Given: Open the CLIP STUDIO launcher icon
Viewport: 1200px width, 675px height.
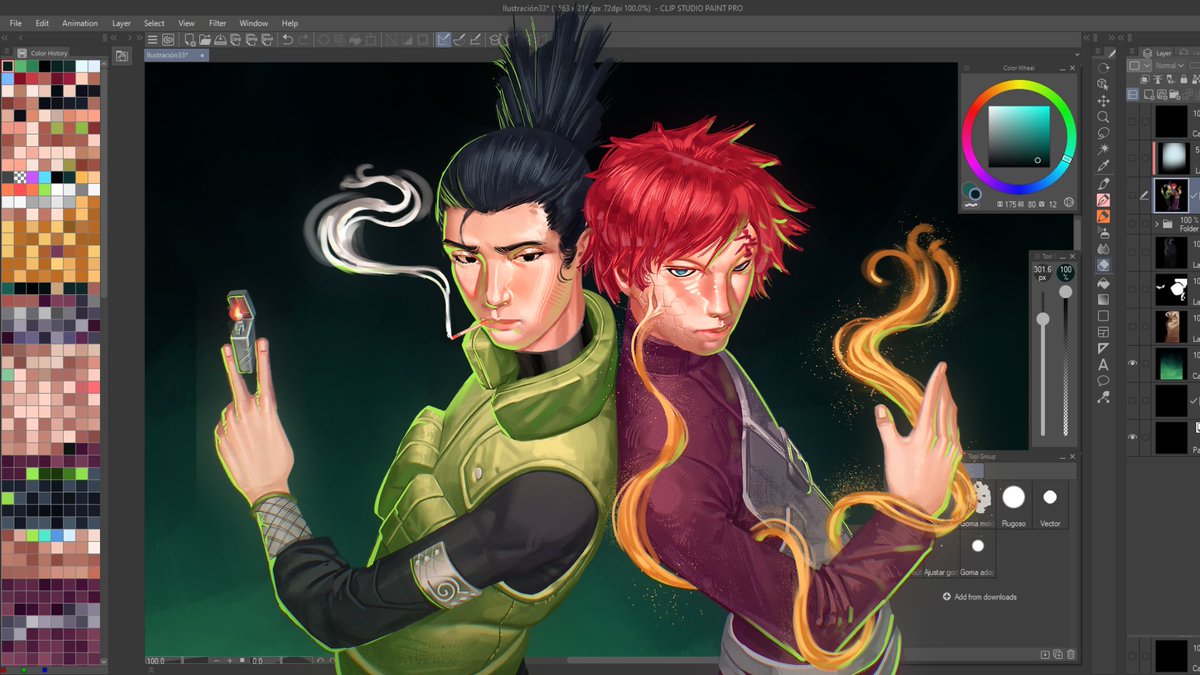Looking at the screenshot, I should 168,40.
